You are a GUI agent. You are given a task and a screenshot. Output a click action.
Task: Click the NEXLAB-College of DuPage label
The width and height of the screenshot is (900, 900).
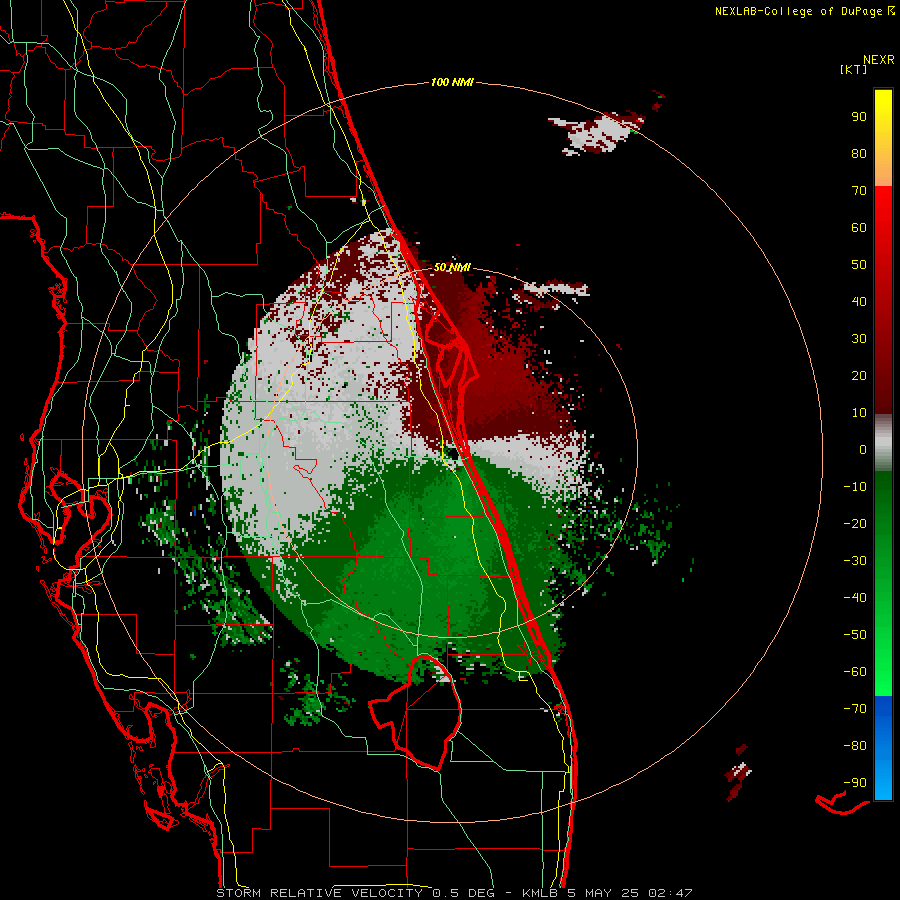tap(804, 11)
